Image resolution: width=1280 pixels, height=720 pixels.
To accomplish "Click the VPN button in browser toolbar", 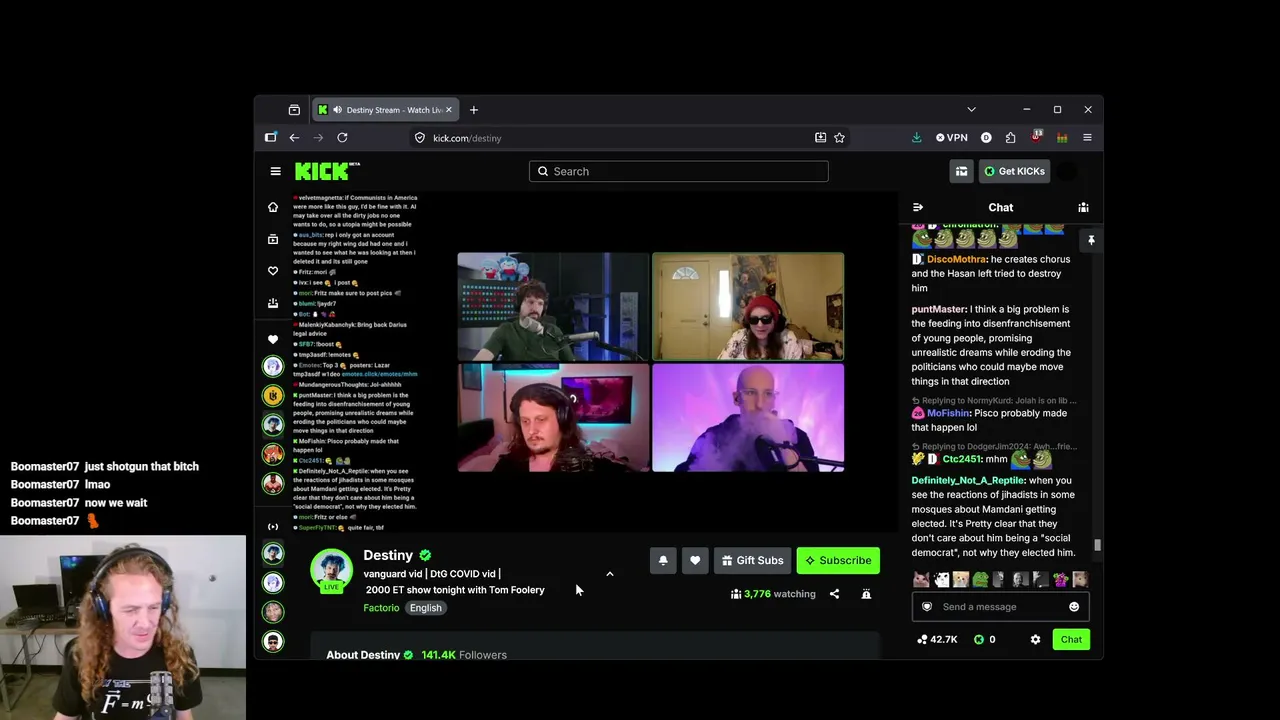I will [952, 138].
